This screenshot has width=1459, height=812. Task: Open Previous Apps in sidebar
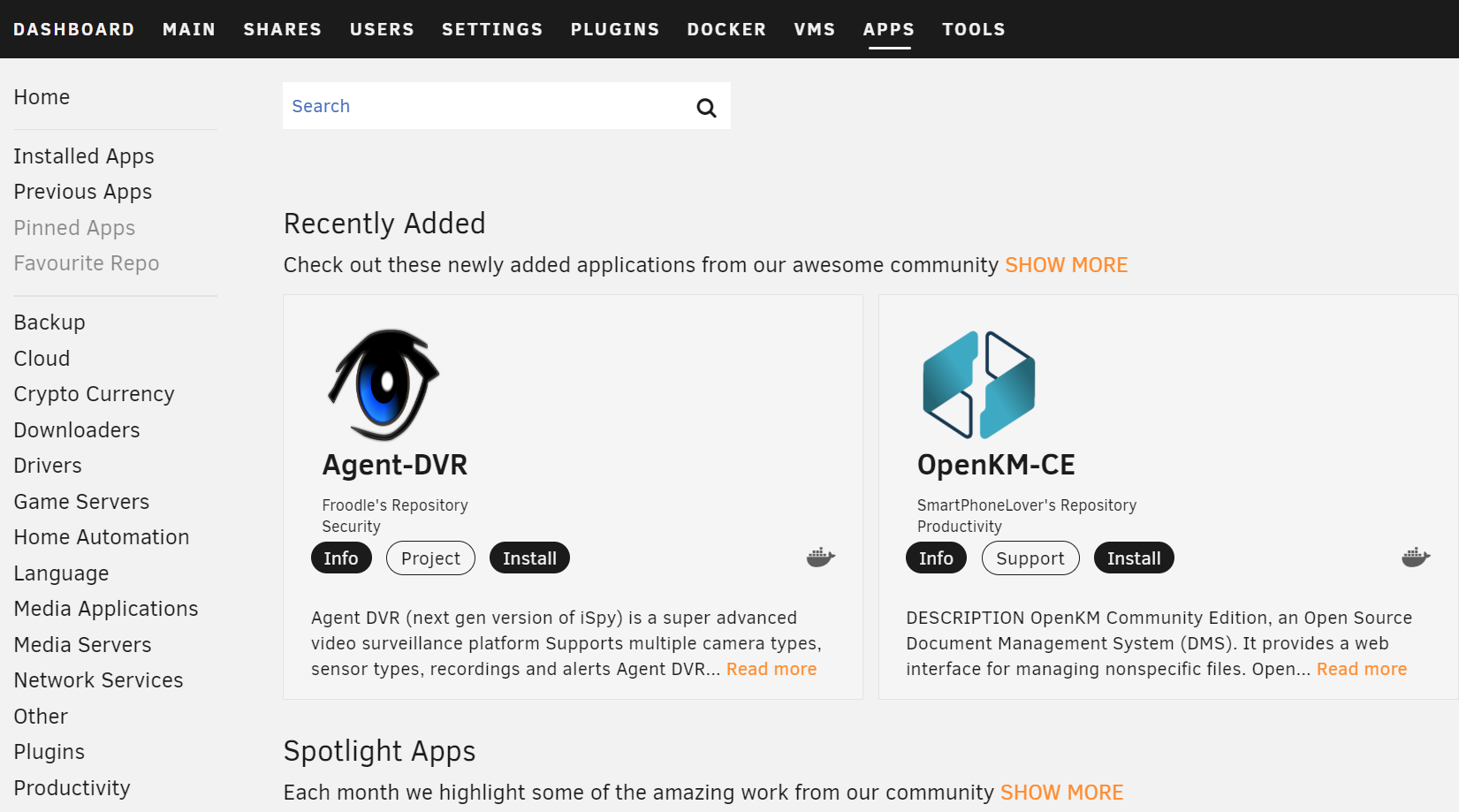[83, 192]
